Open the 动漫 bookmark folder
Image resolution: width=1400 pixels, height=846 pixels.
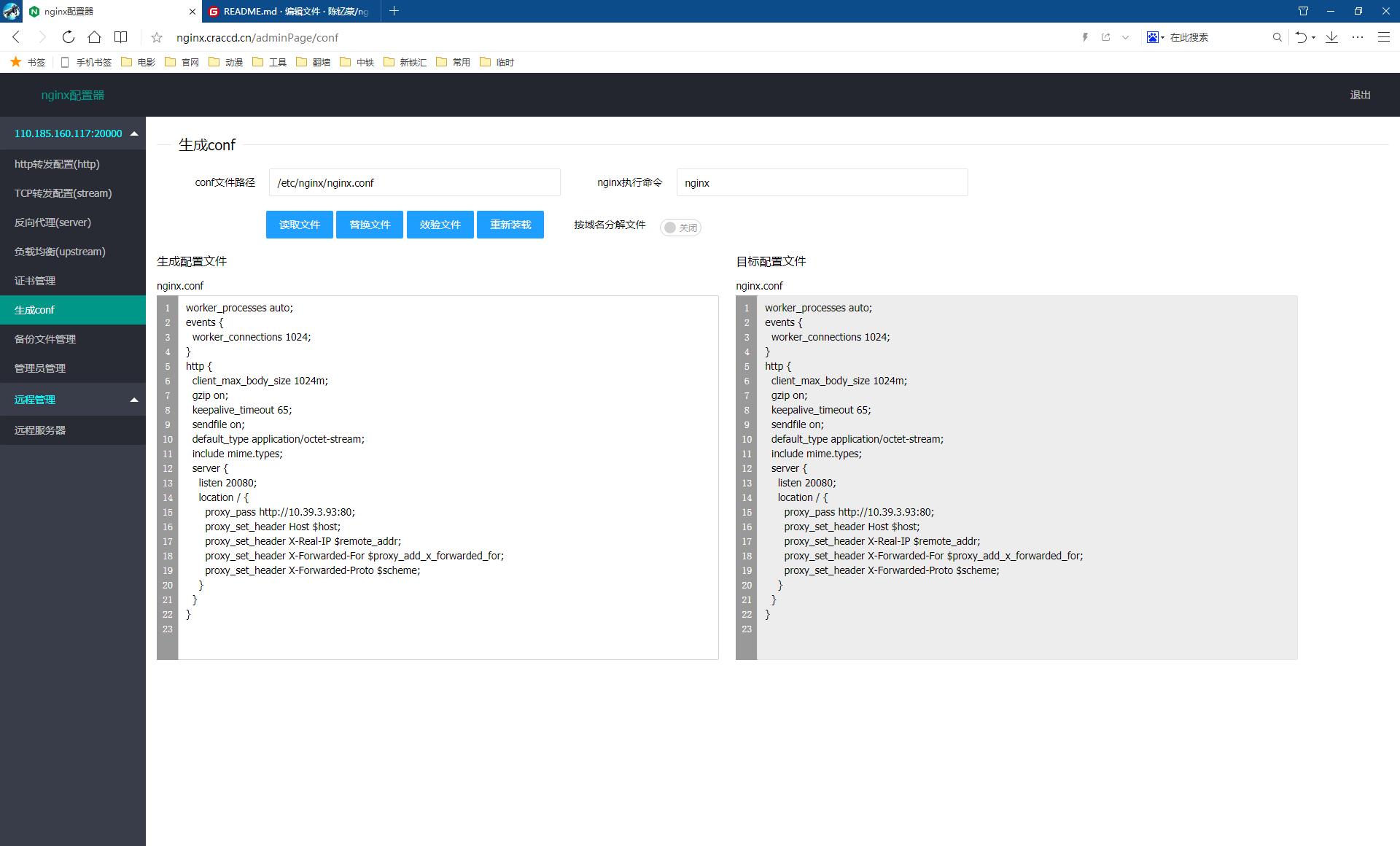pos(226,62)
